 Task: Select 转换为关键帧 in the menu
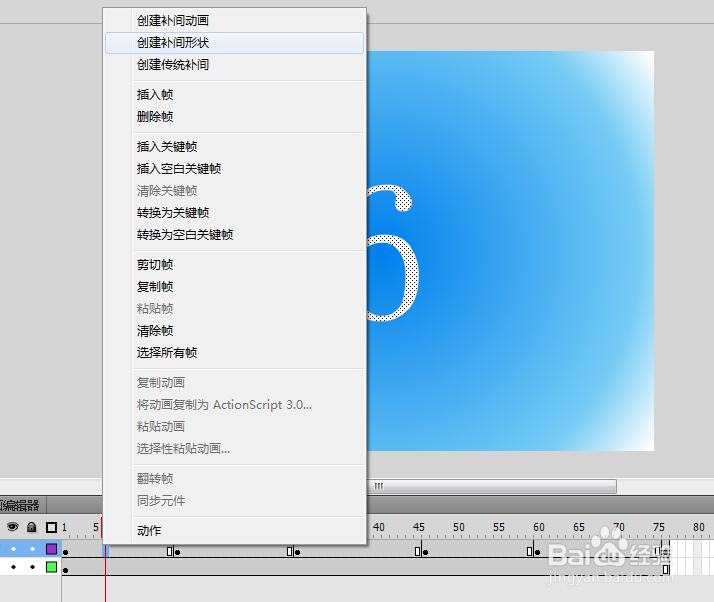pyautogui.click(x=235, y=213)
